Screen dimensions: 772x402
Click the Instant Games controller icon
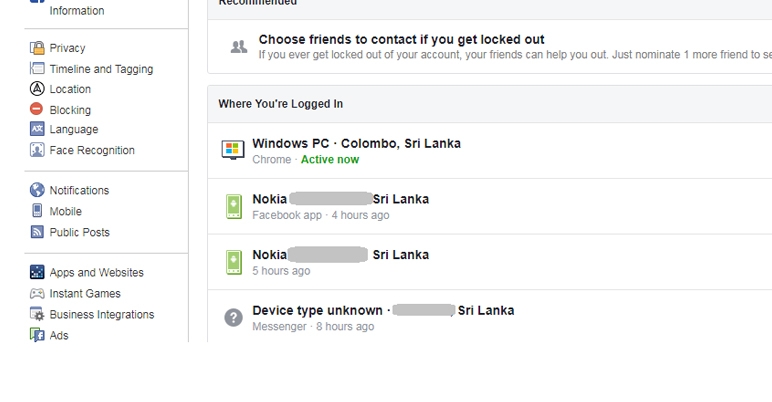pos(37,294)
